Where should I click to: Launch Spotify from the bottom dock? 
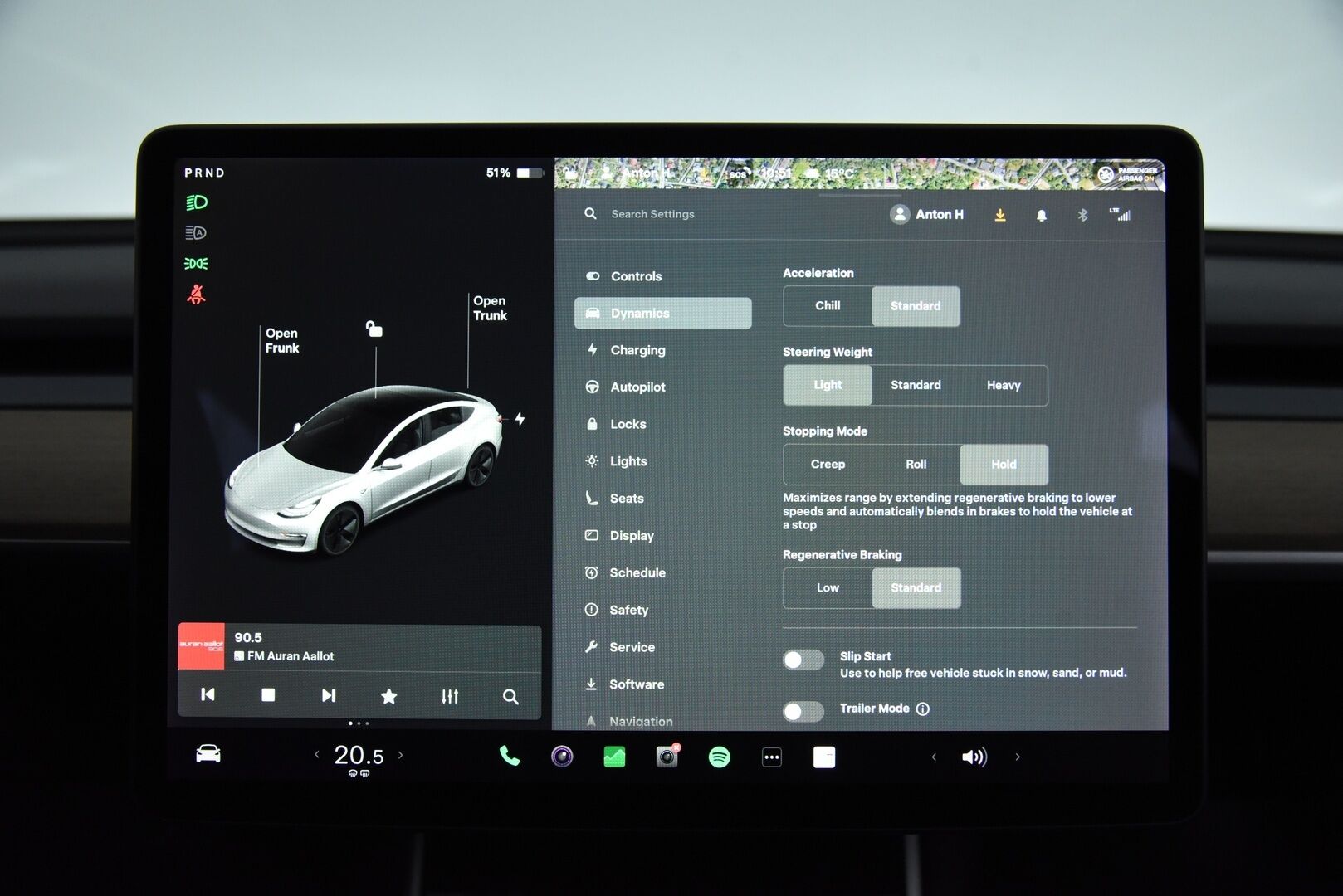[720, 757]
